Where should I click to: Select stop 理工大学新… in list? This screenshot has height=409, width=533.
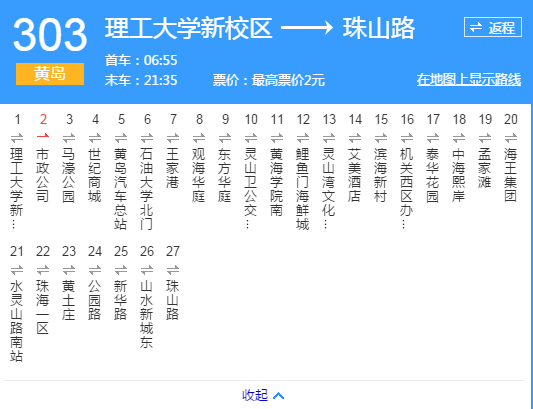[x=16, y=188]
